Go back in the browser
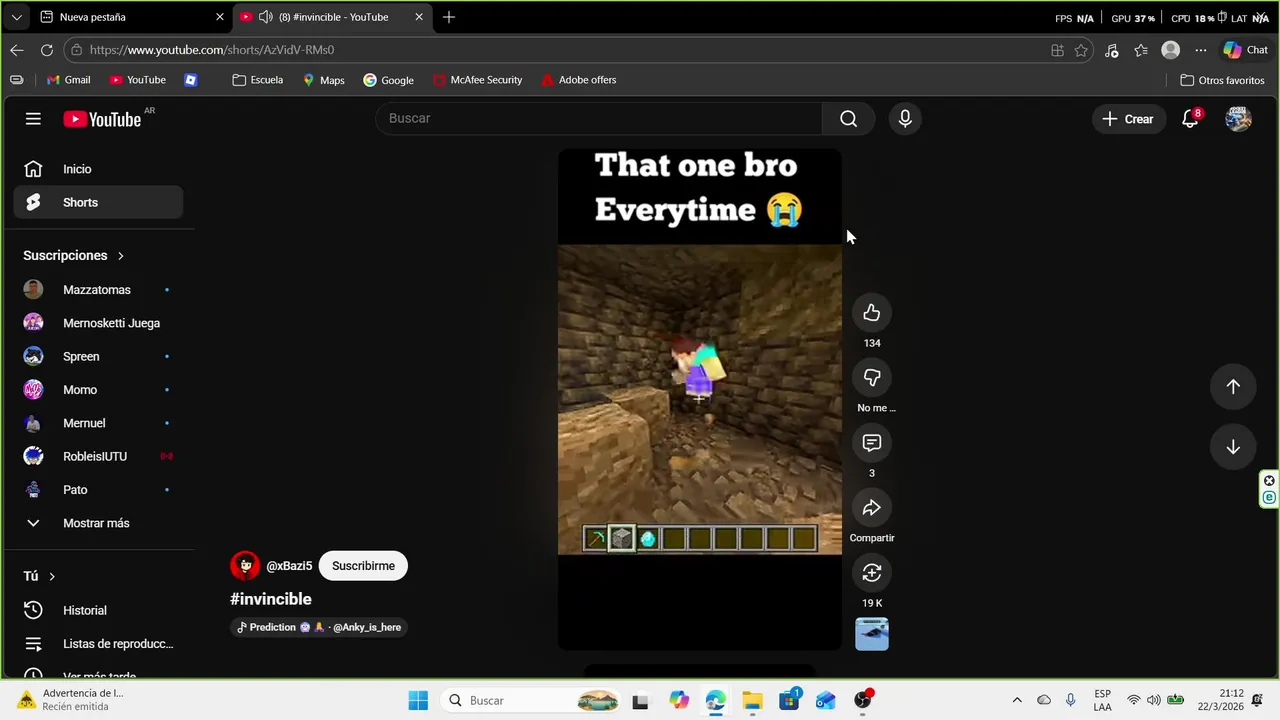The width and height of the screenshot is (1280, 720). coord(17,50)
